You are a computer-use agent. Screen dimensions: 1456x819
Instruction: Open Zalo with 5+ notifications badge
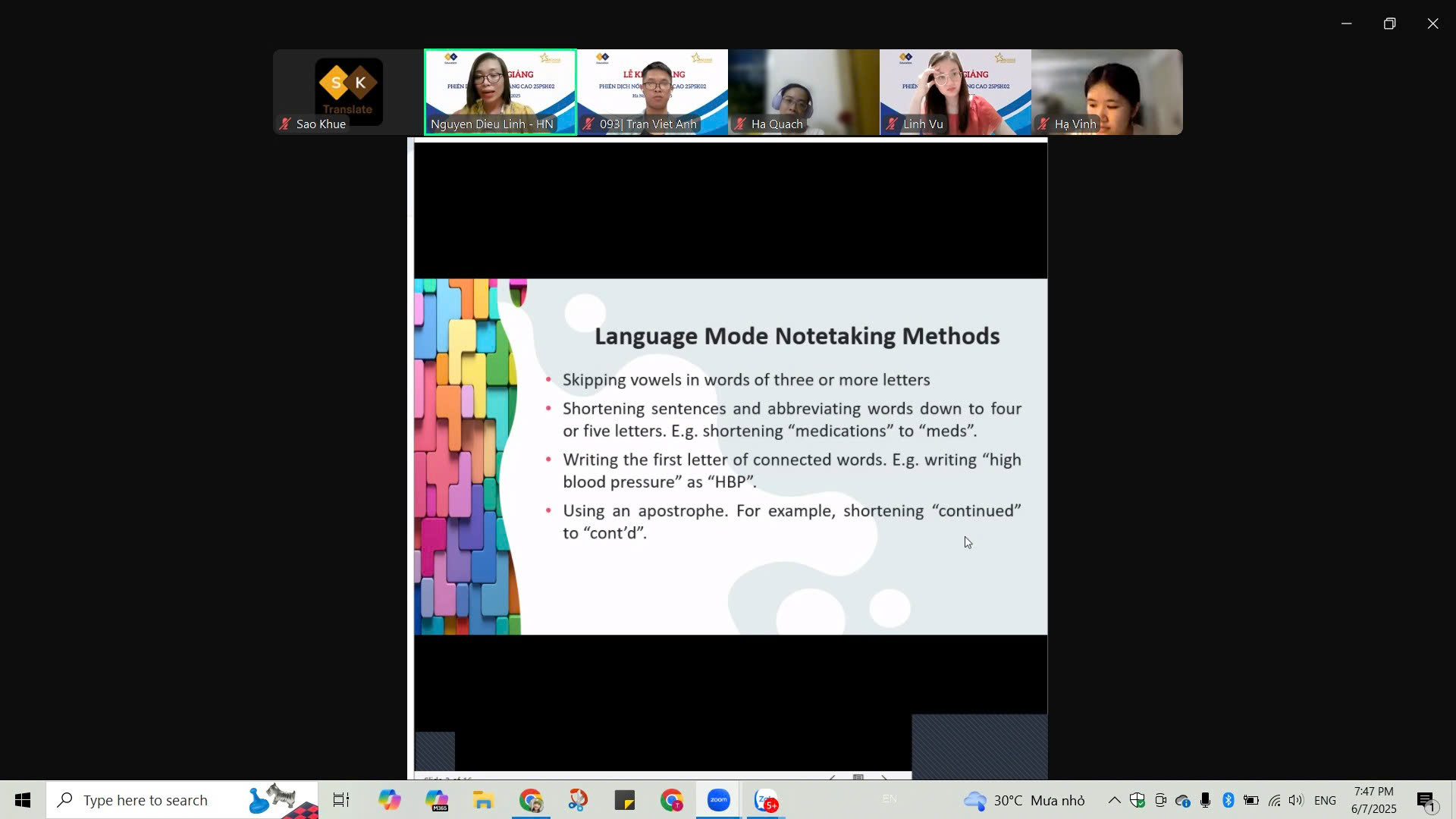(766, 800)
